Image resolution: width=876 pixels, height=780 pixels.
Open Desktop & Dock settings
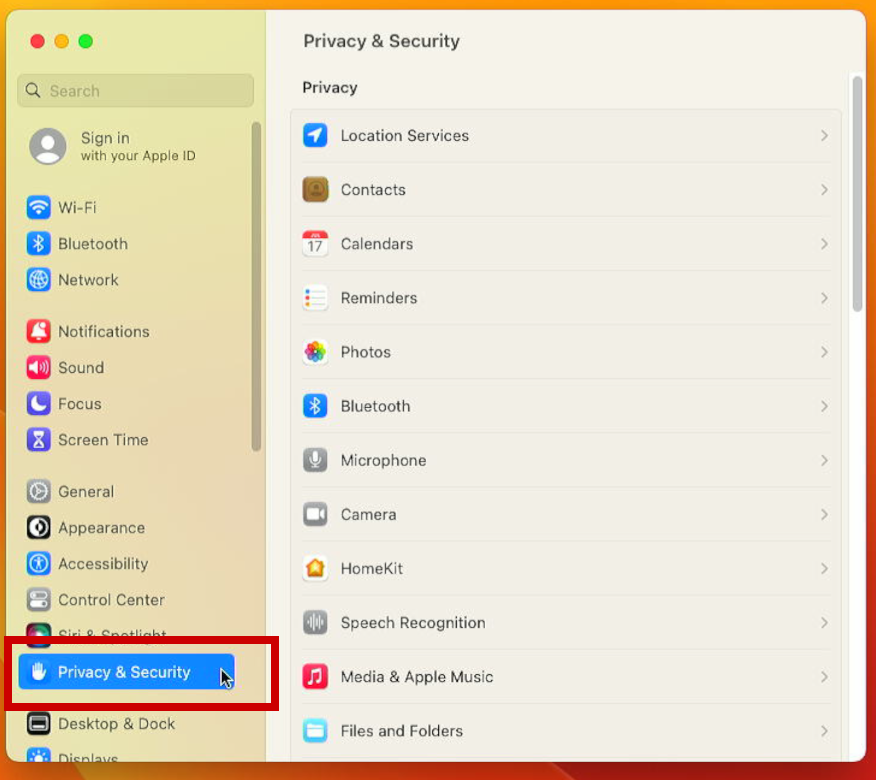(x=117, y=724)
